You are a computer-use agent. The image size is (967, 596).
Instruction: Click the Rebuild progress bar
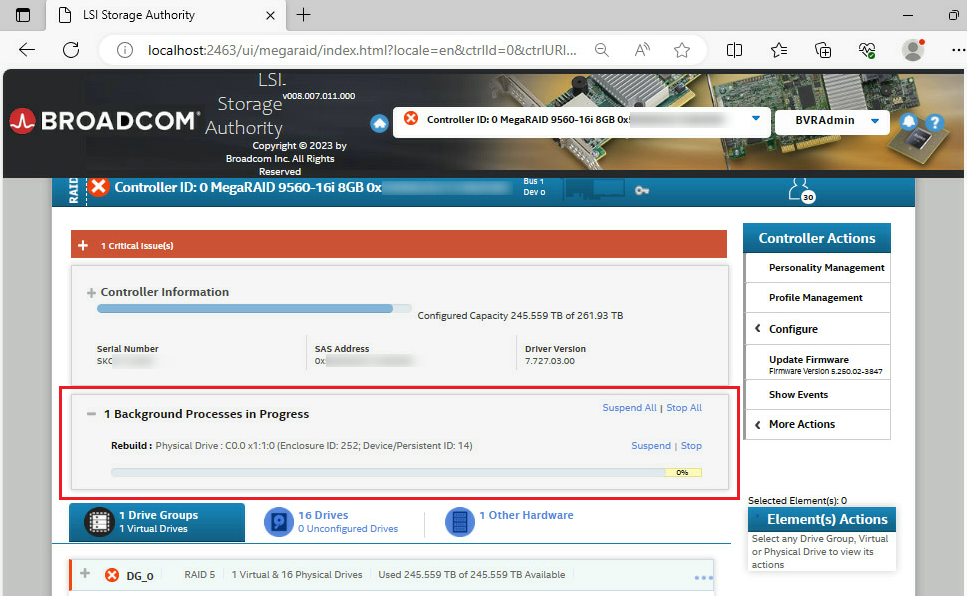point(406,472)
